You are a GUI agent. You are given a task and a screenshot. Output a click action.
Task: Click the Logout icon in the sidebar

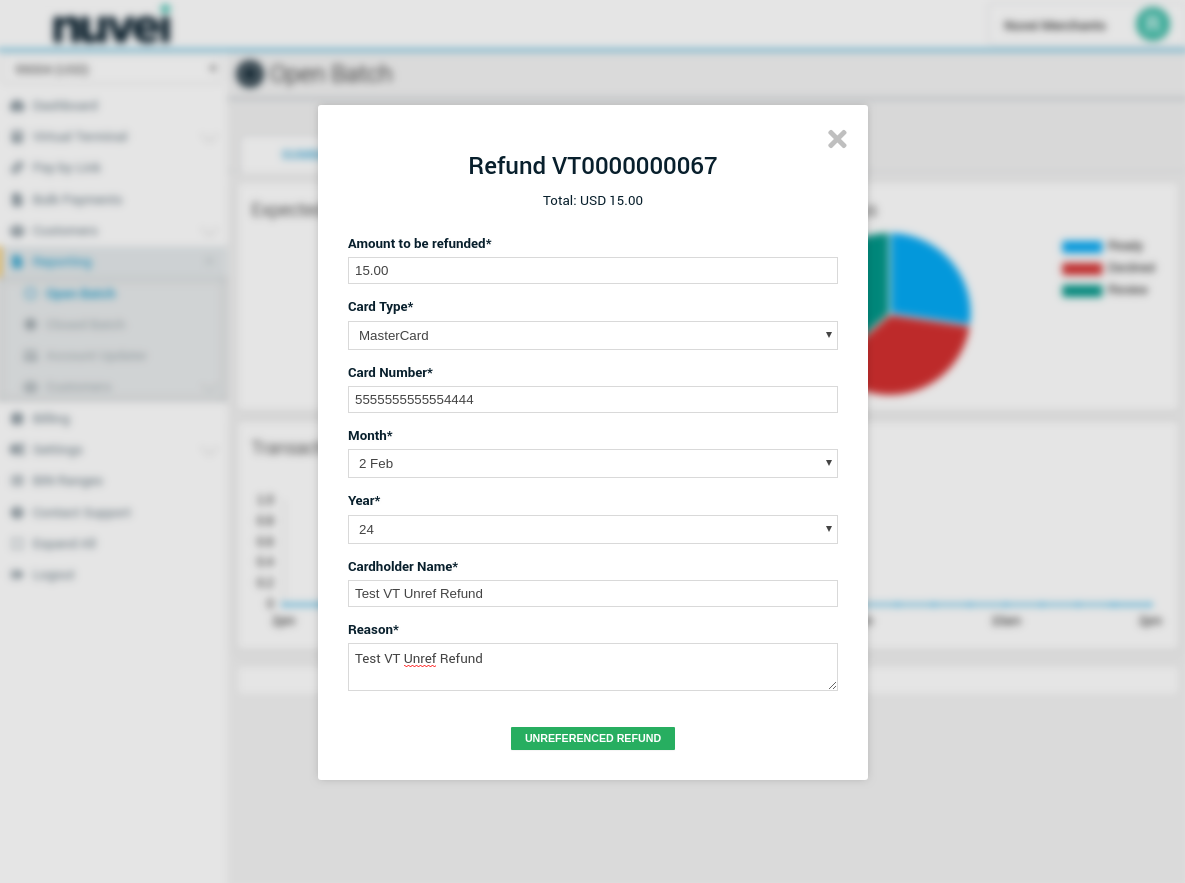pos(17,575)
